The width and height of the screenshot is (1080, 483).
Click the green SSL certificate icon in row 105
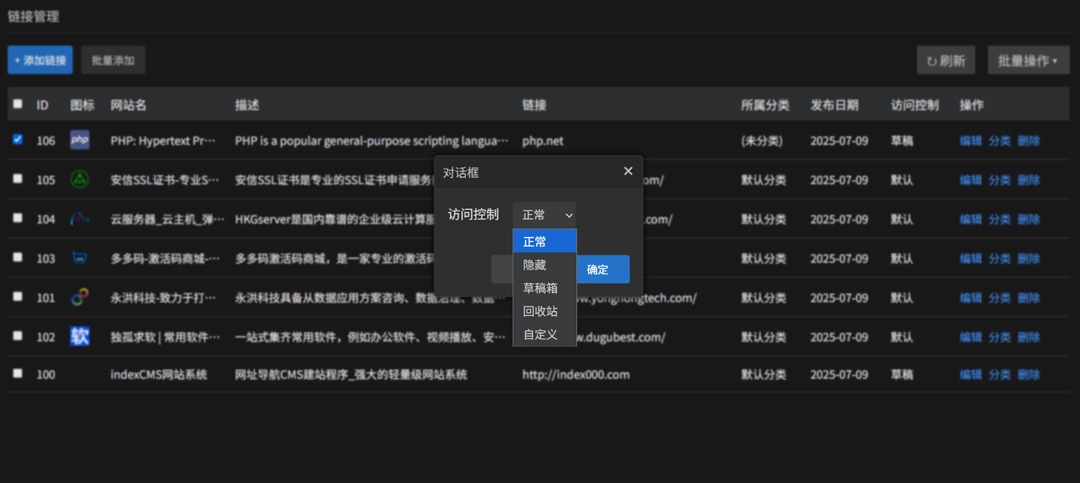point(80,180)
